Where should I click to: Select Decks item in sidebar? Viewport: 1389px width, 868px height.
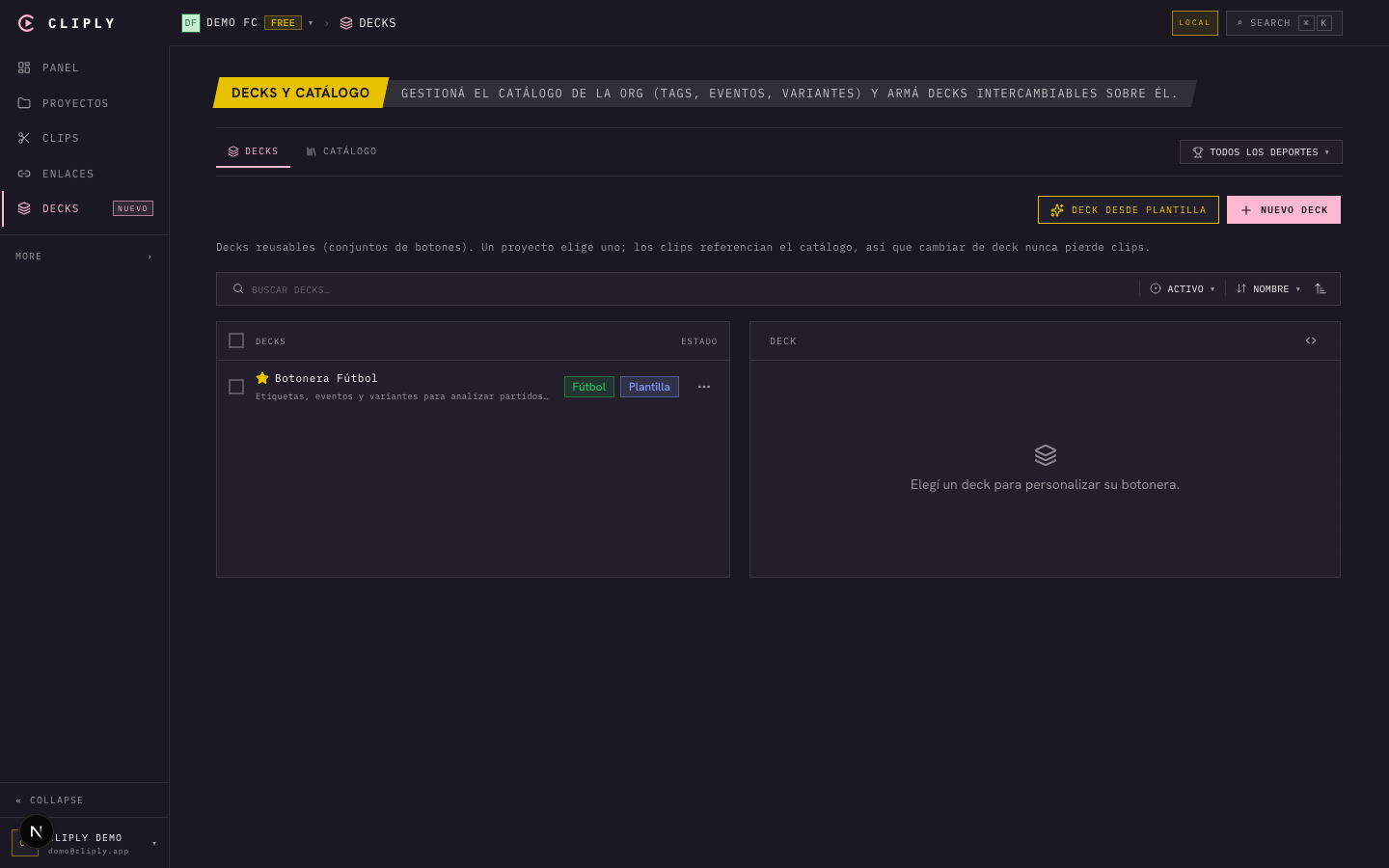coord(85,208)
